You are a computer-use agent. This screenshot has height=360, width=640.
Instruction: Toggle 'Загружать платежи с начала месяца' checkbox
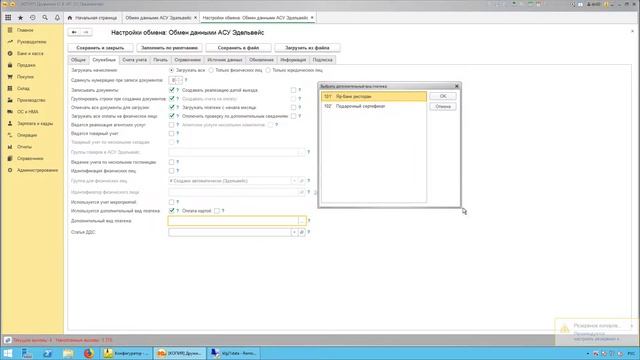[293, 107]
